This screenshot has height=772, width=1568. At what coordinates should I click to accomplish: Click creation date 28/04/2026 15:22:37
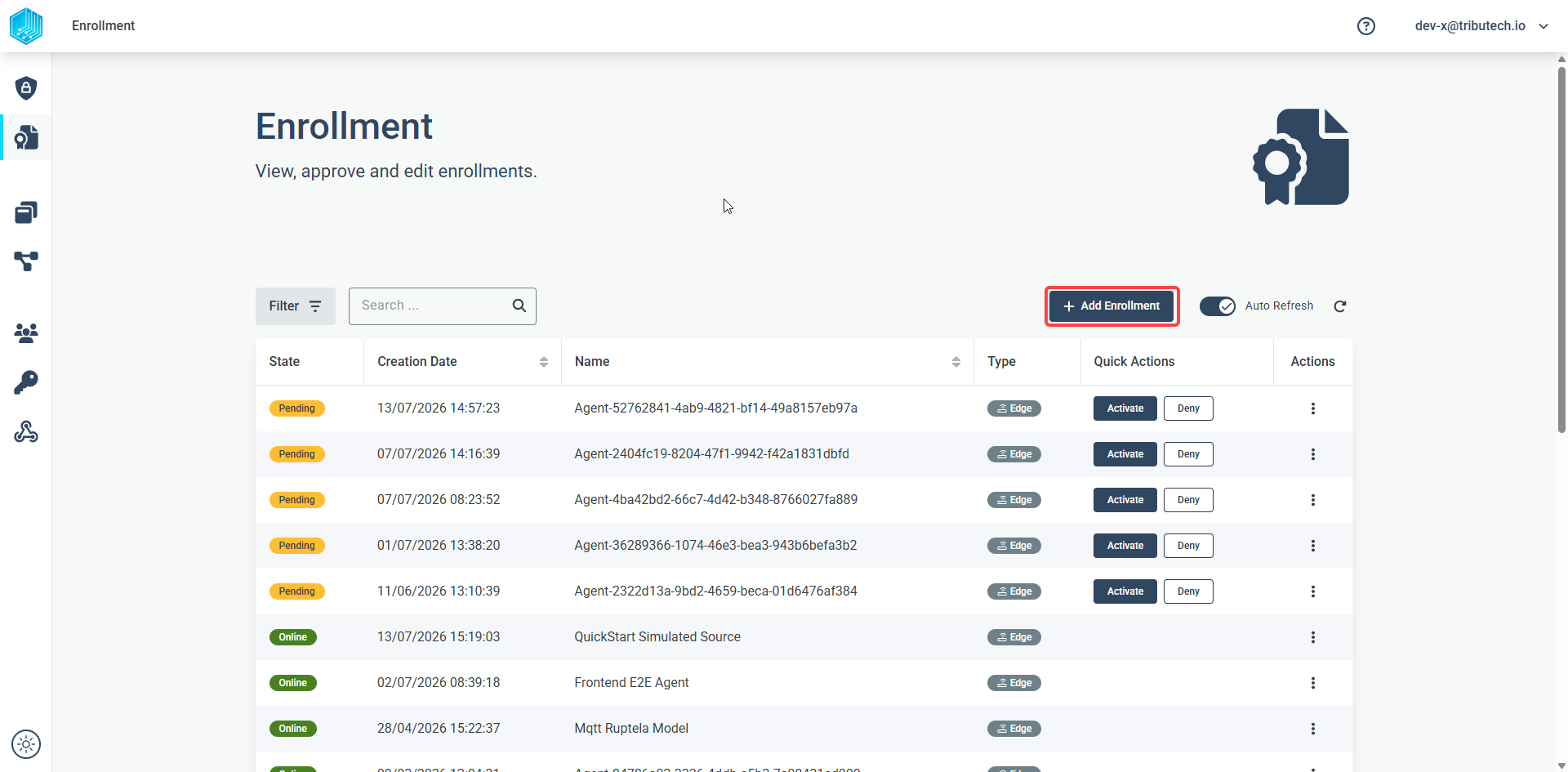[439, 729]
